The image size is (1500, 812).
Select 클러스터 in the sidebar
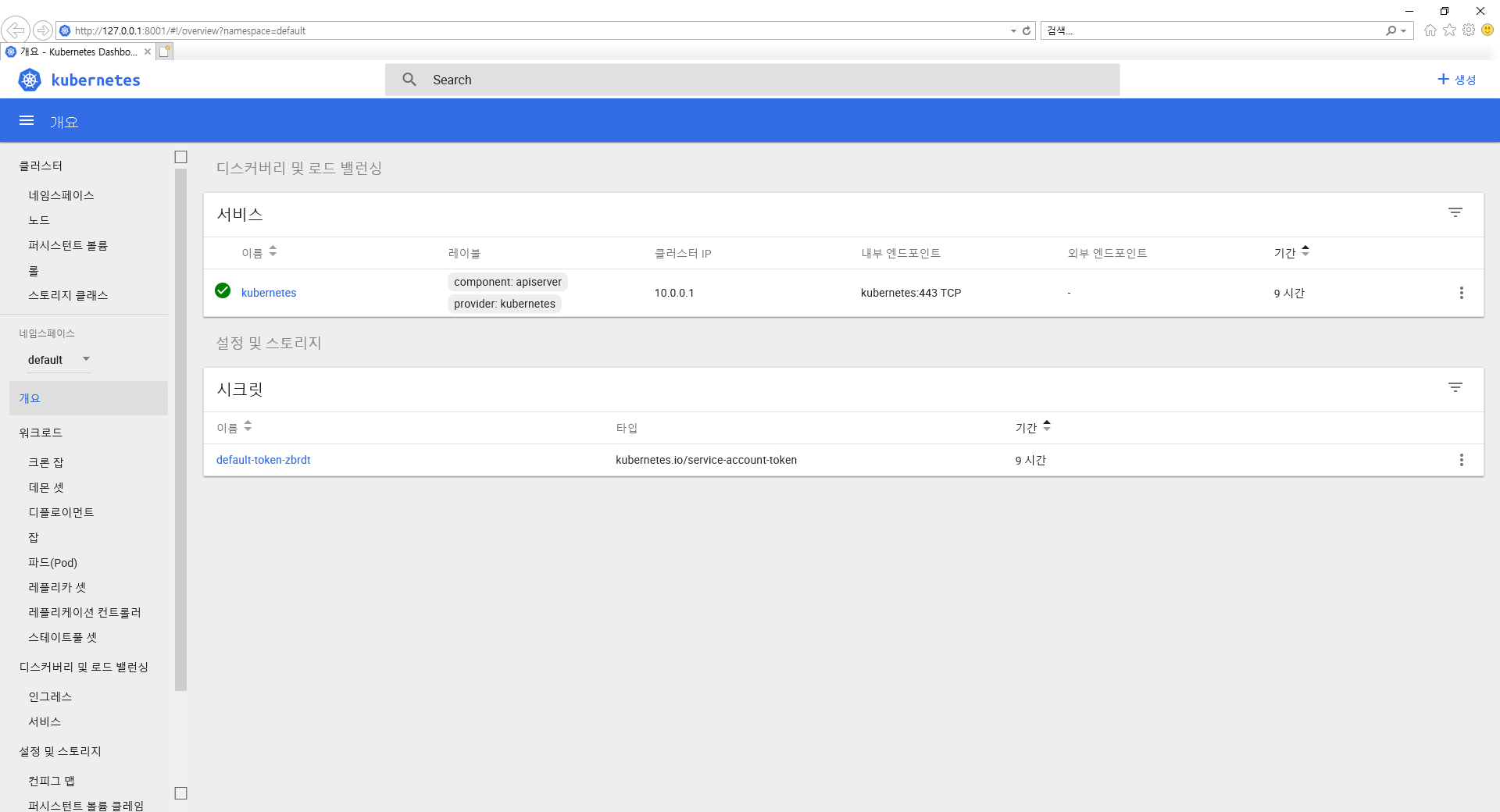[x=41, y=166]
